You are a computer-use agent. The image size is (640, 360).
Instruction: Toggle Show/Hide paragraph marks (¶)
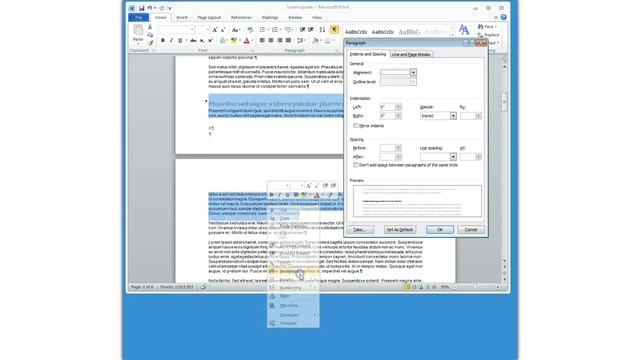click(334, 29)
